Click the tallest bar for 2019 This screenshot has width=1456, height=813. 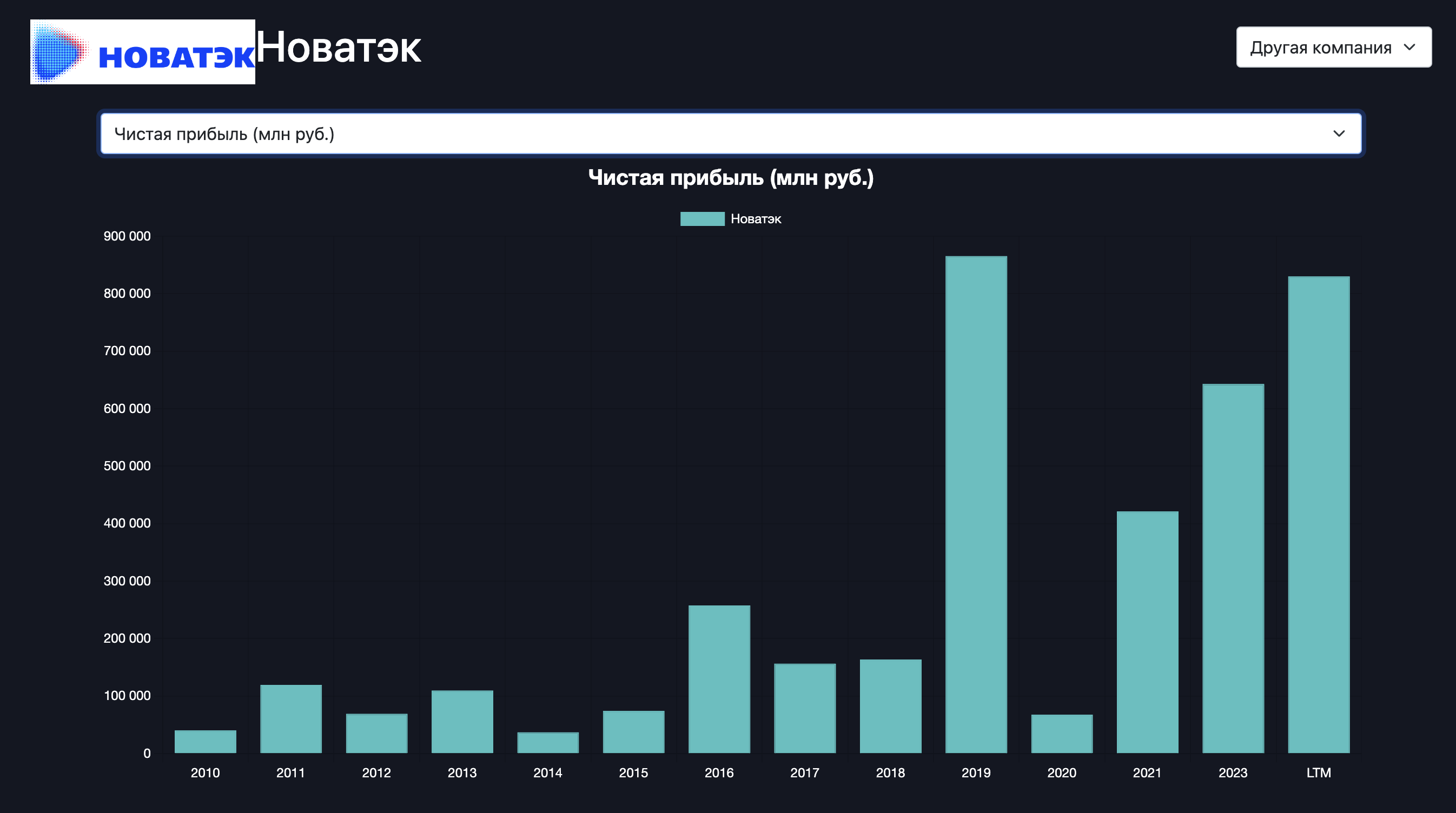point(976,504)
